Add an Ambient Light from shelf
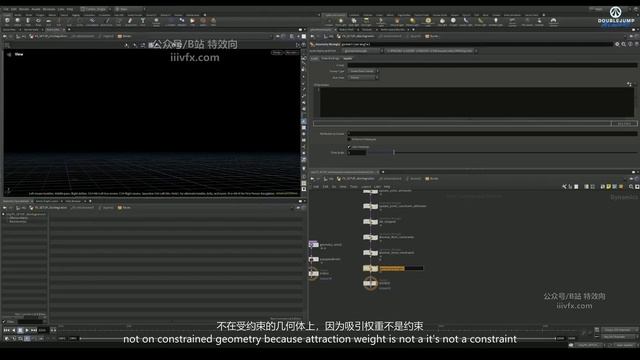640x360 pixels. point(496,21)
